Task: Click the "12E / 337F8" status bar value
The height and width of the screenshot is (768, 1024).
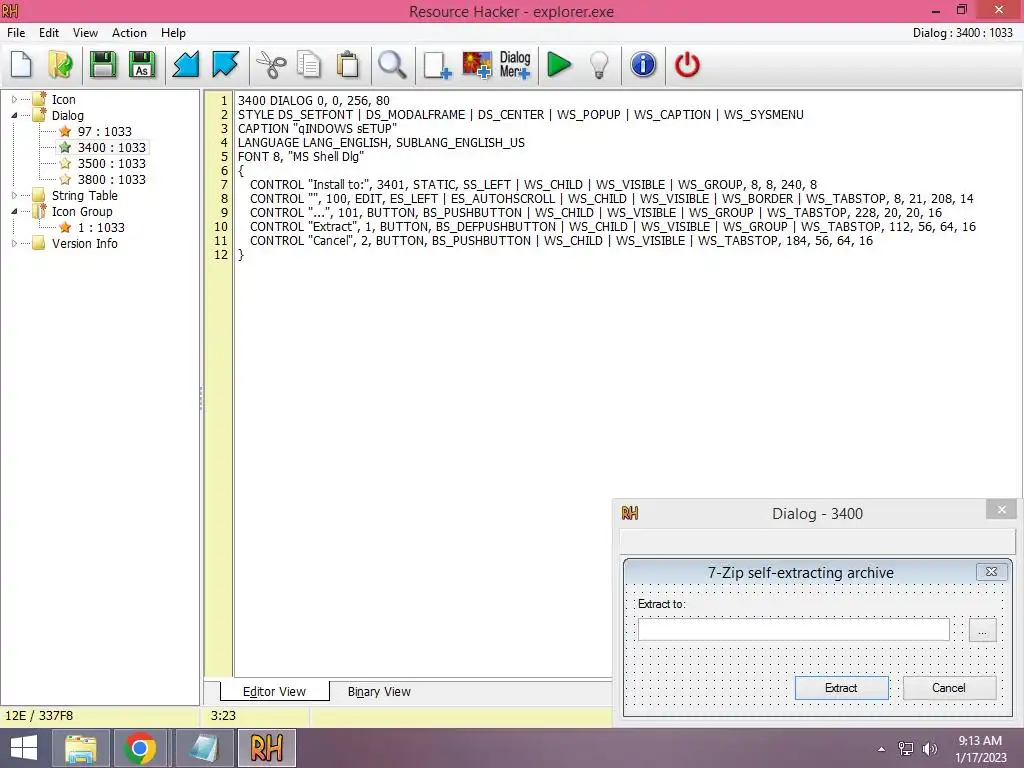Action: coord(39,716)
